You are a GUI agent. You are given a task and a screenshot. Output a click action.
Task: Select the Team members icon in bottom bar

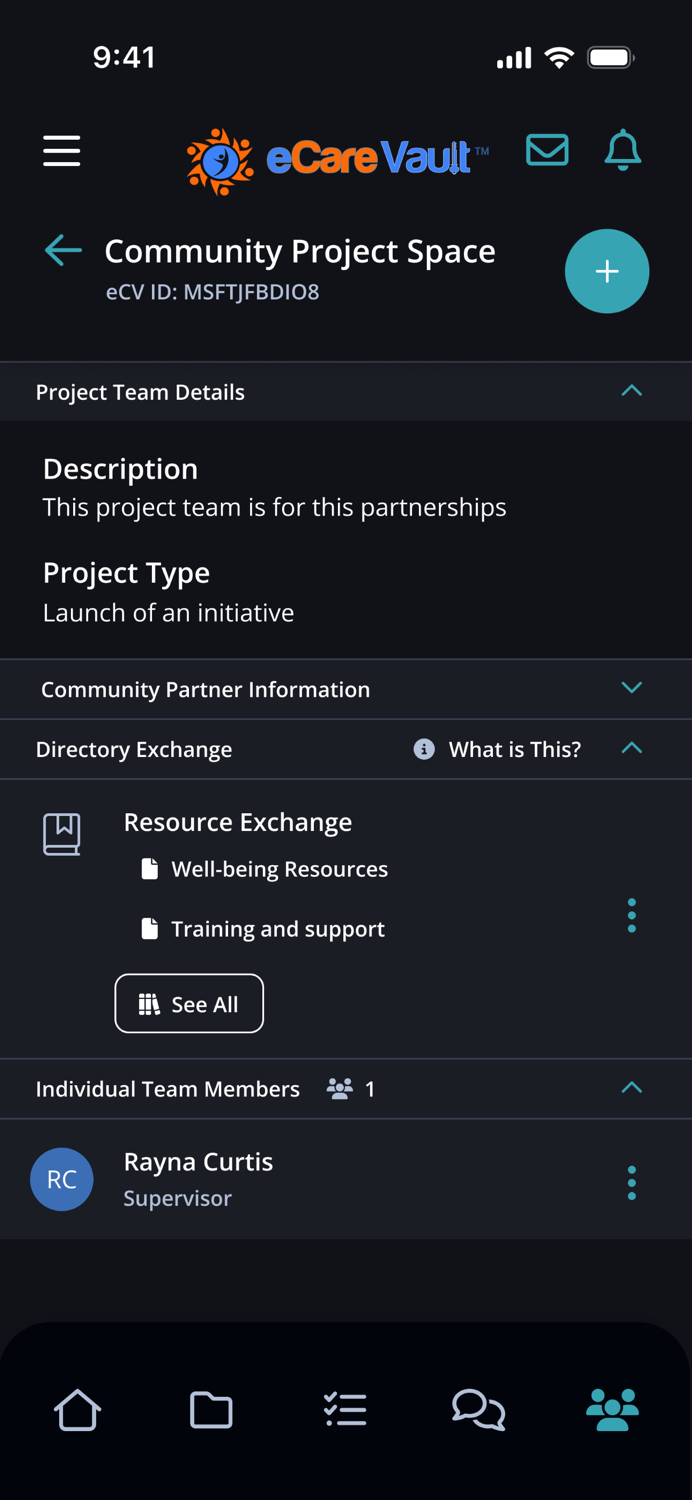click(x=612, y=1409)
